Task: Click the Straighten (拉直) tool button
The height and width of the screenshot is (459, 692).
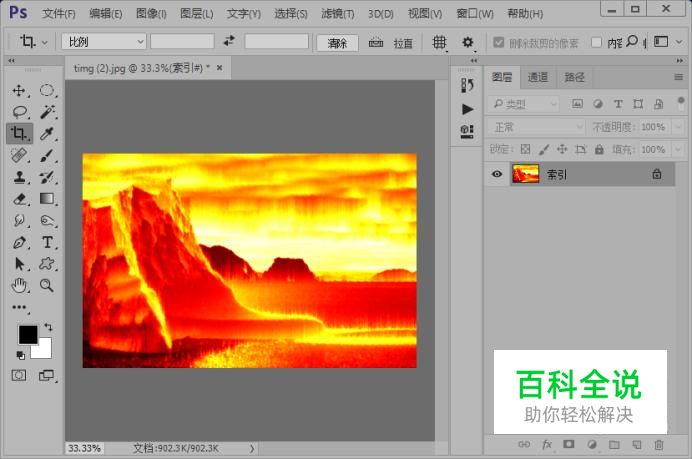Action: coord(391,43)
